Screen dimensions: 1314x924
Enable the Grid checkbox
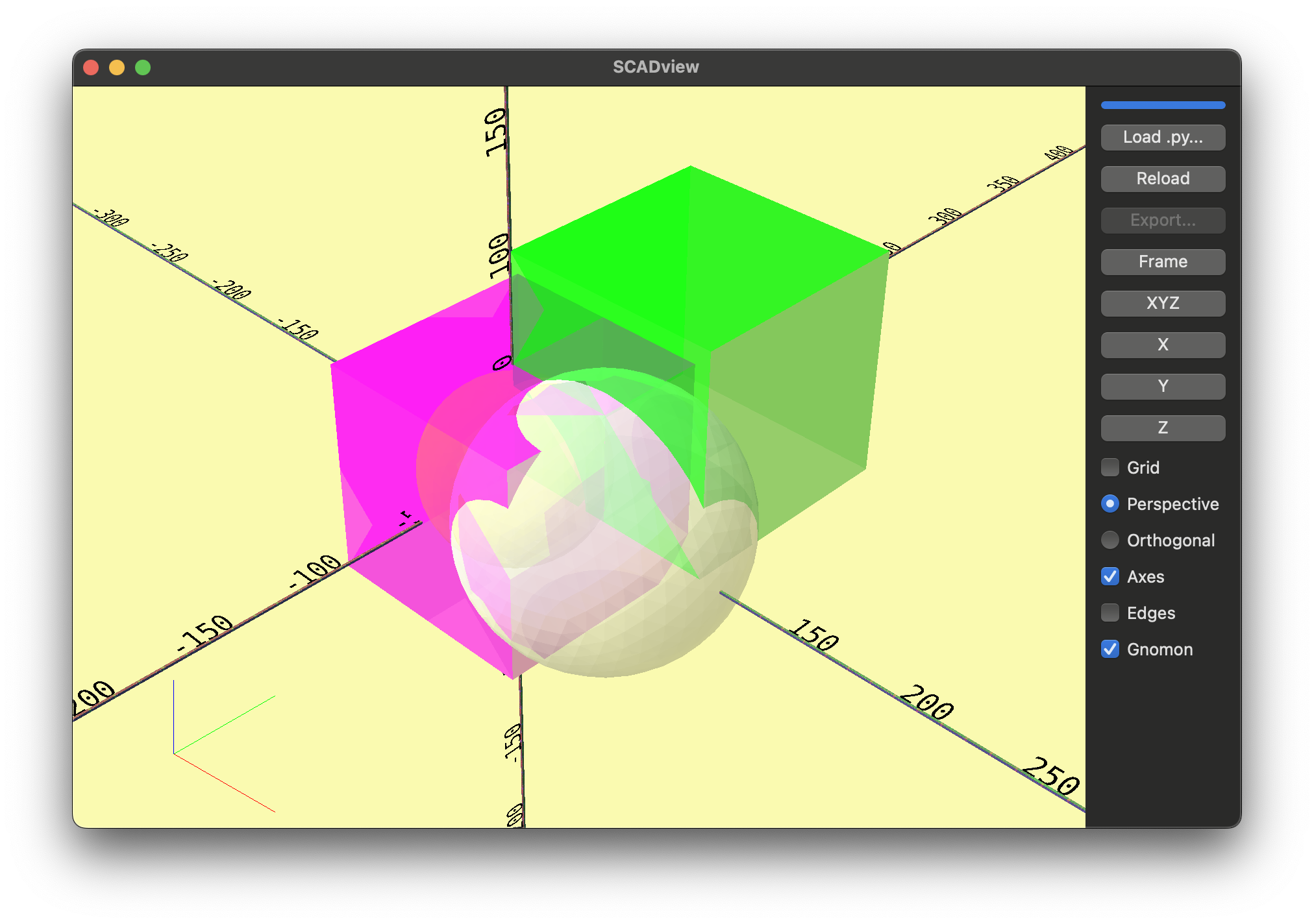(x=1109, y=467)
